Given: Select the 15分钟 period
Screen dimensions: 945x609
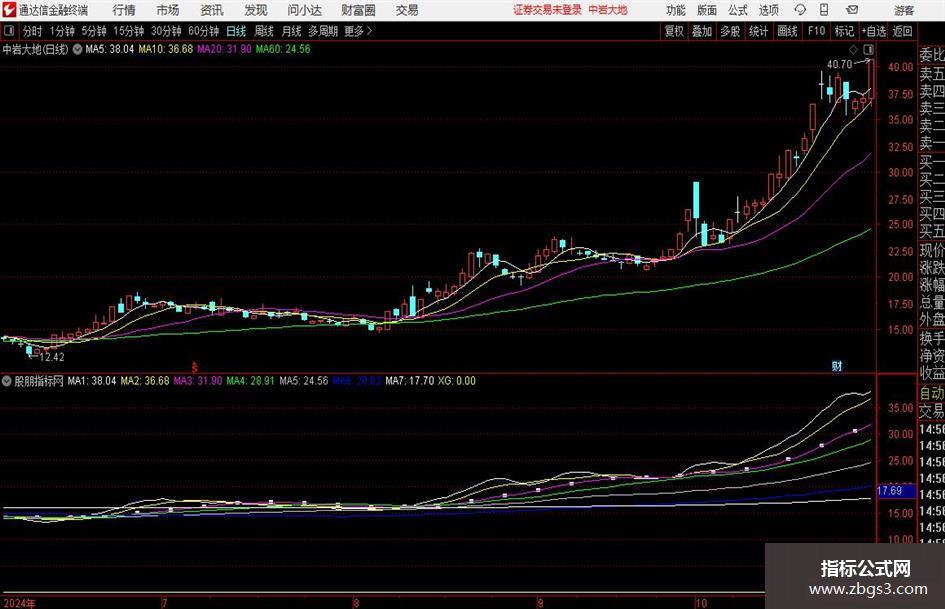Looking at the screenshot, I should pos(128,31).
